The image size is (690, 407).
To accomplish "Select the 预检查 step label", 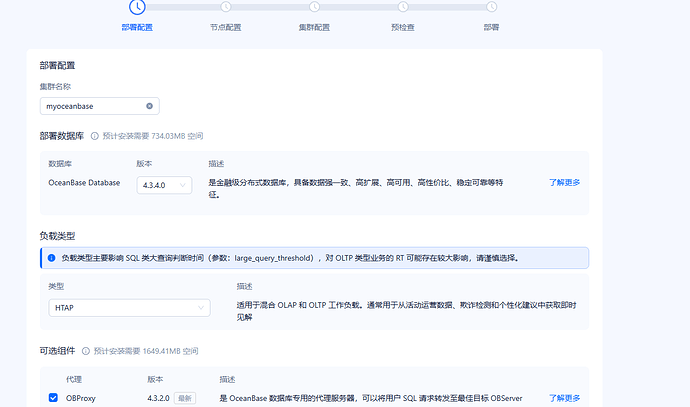I will click(x=403, y=27).
